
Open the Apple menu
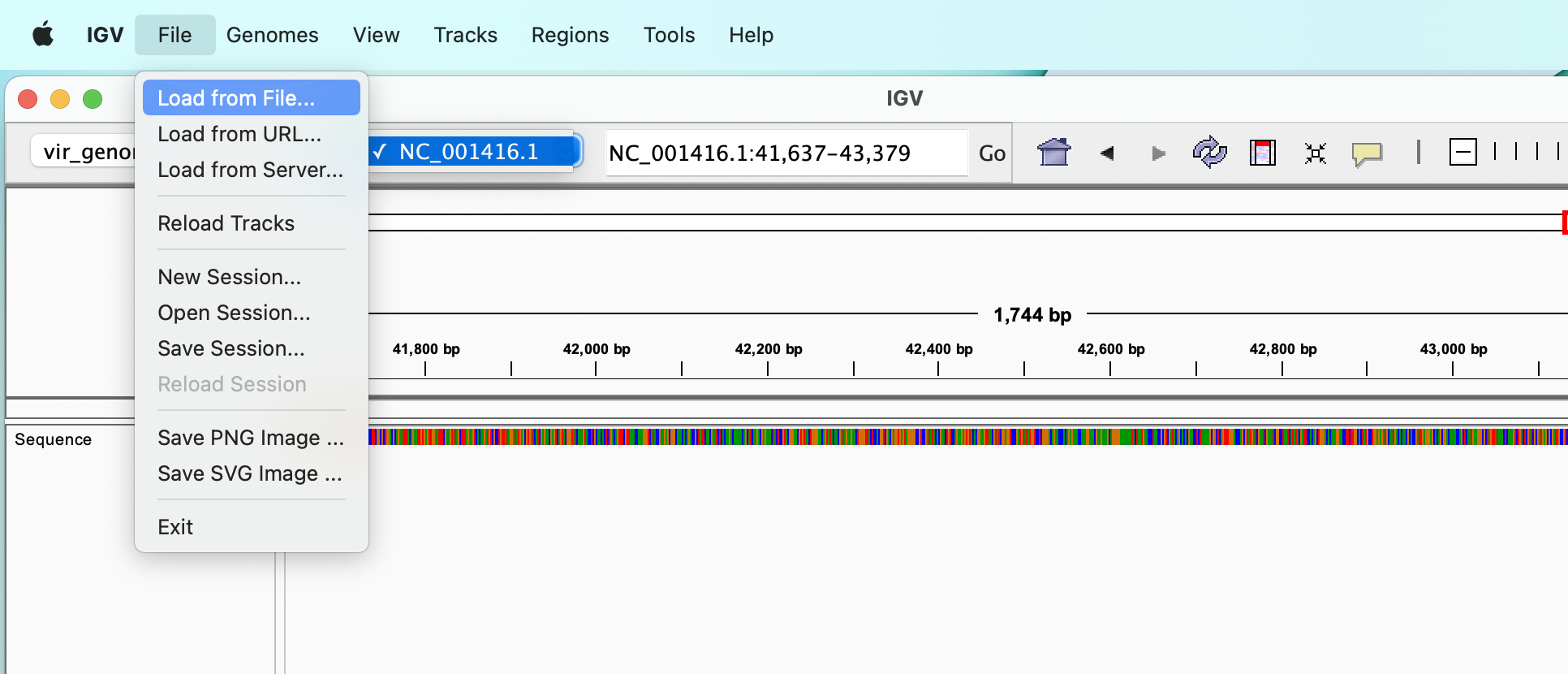click(43, 35)
